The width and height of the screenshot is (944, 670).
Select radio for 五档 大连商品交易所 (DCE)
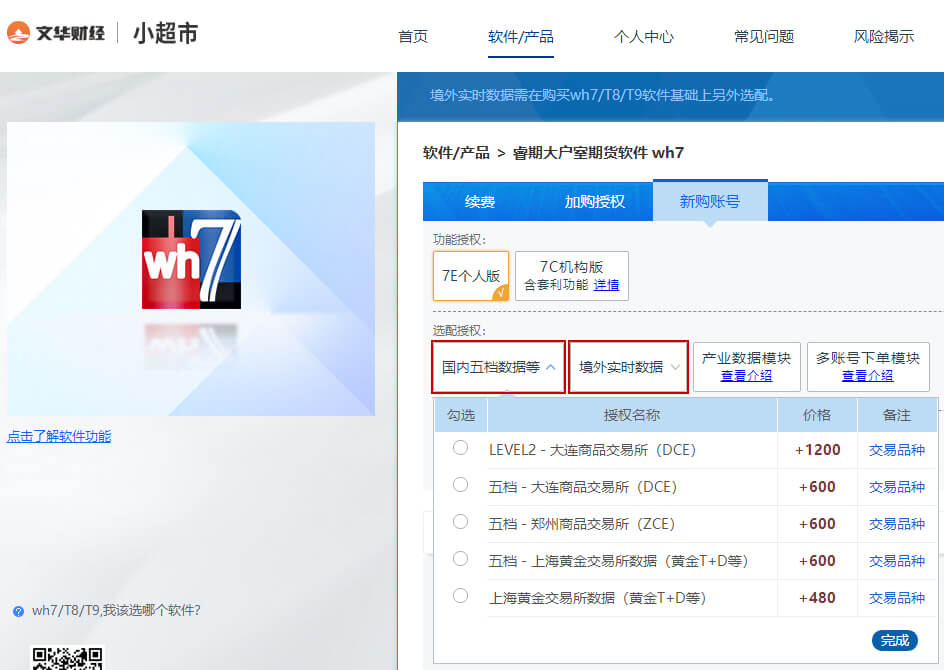[x=461, y=485]
